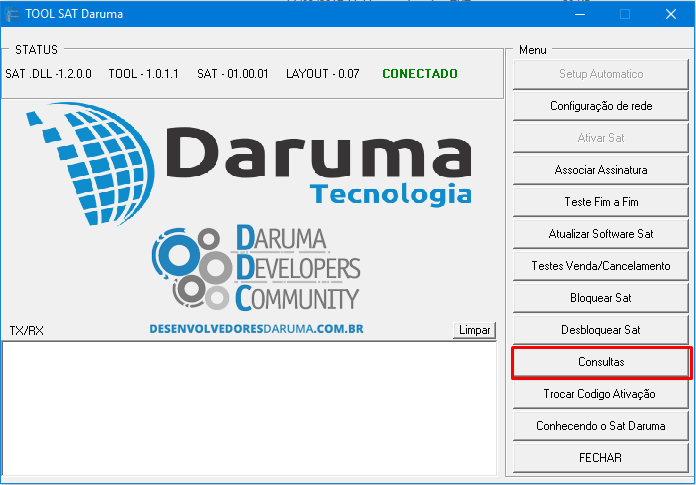Click Atualizar Software Sat
This screenshot has width=696, height=485.
601,234
